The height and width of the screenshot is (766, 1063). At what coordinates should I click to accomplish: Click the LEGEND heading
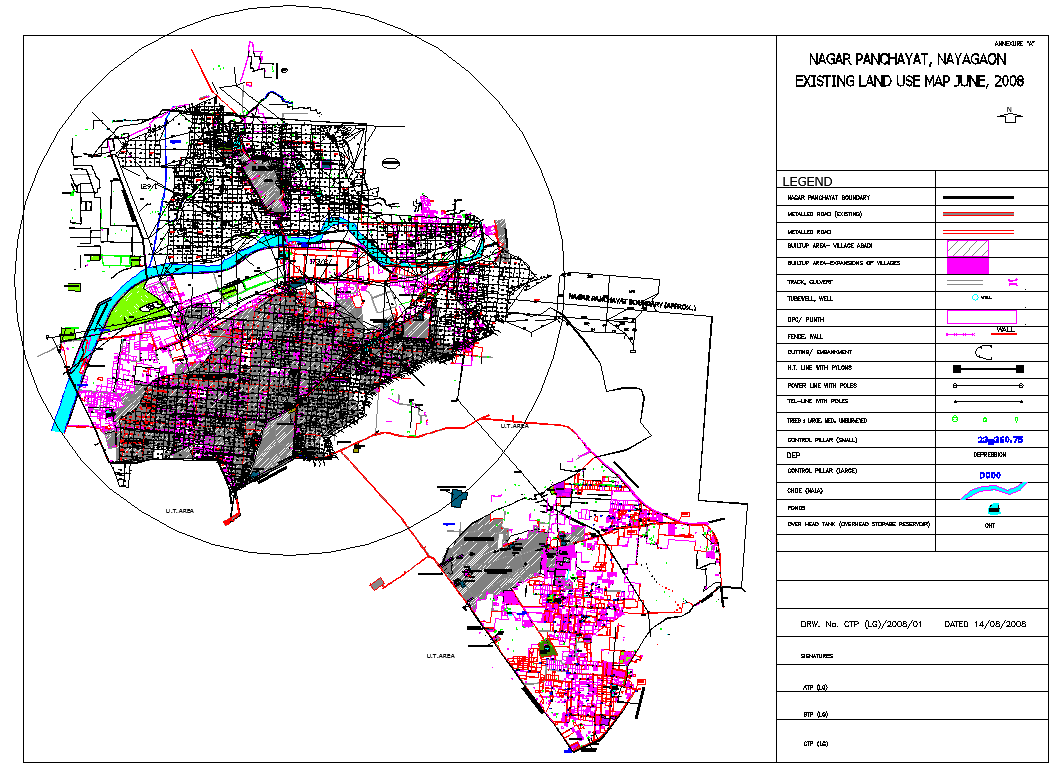pos(806,182)
